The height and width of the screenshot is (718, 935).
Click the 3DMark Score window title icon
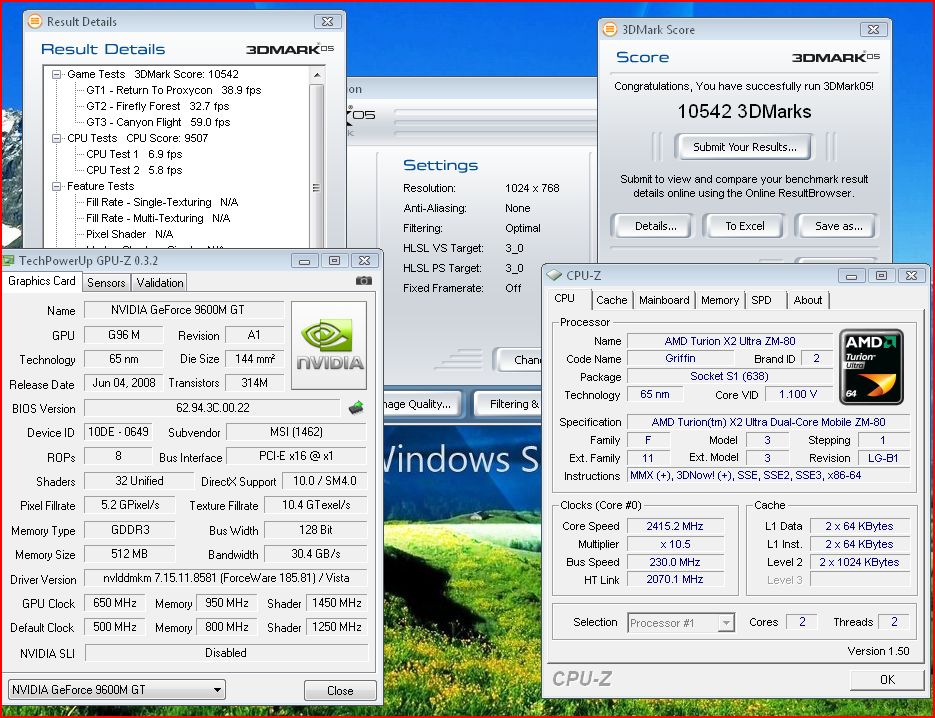pos(610,29)
